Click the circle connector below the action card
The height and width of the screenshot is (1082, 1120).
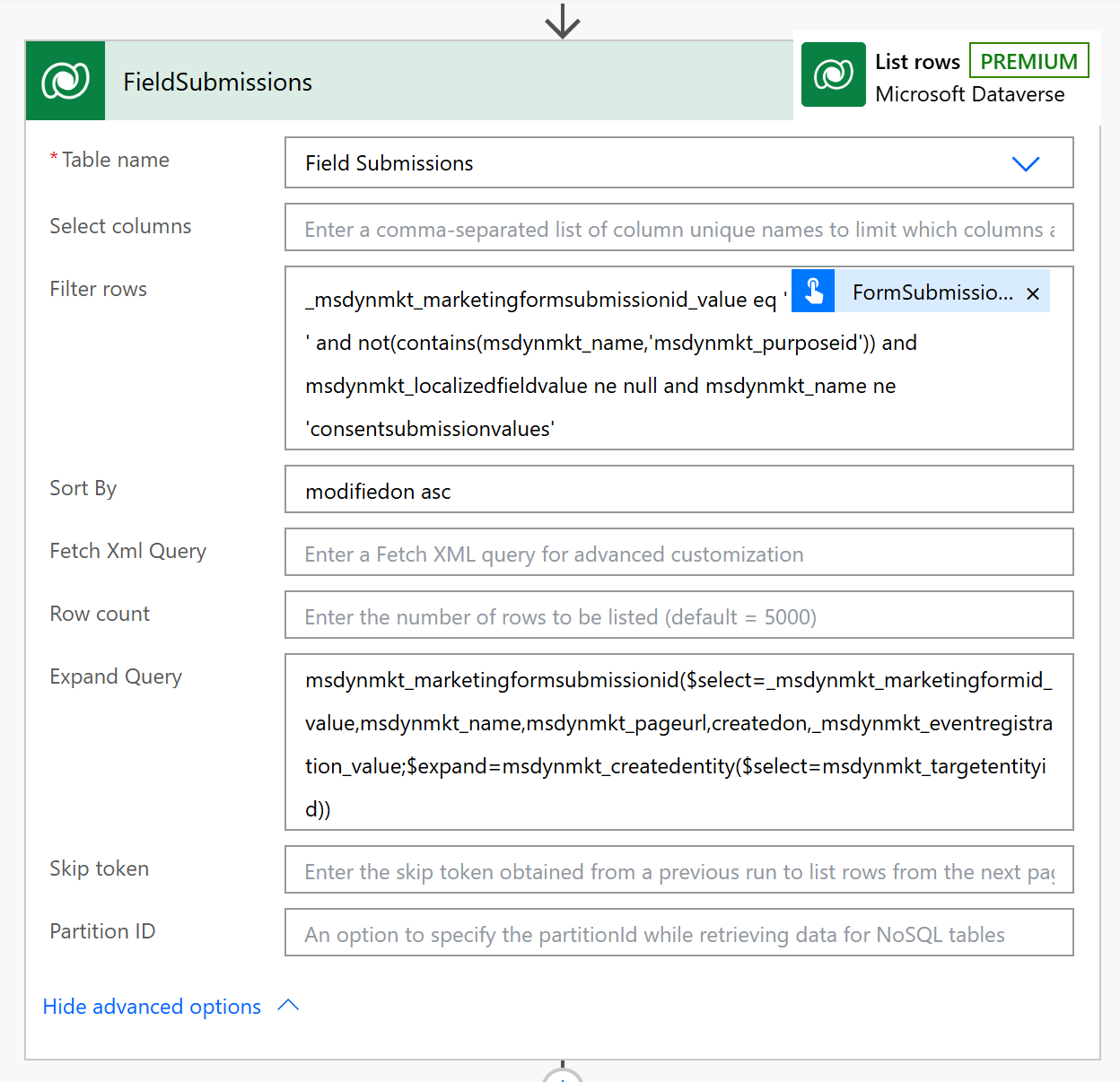pyautogui.click(x=562, y=1075)
